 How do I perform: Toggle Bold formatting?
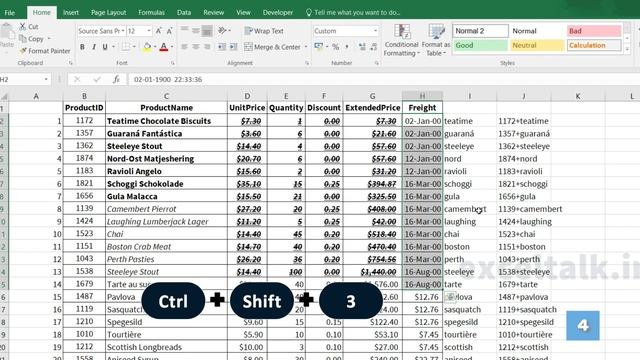coord(82,47)
